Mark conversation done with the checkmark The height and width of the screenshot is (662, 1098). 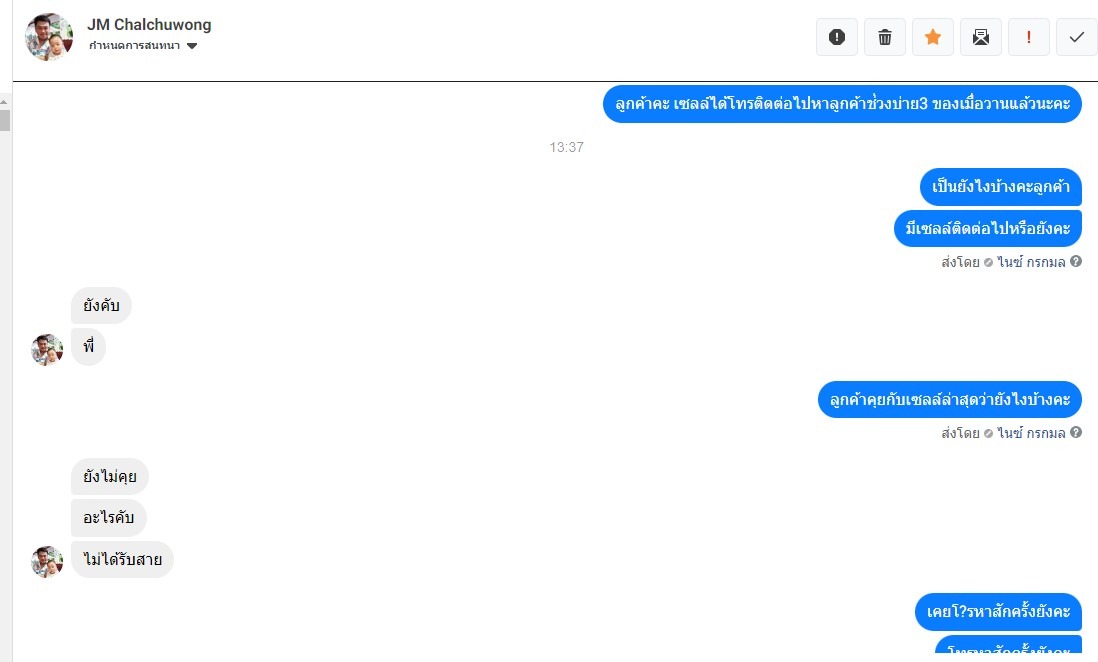[x=1077, y=37]
